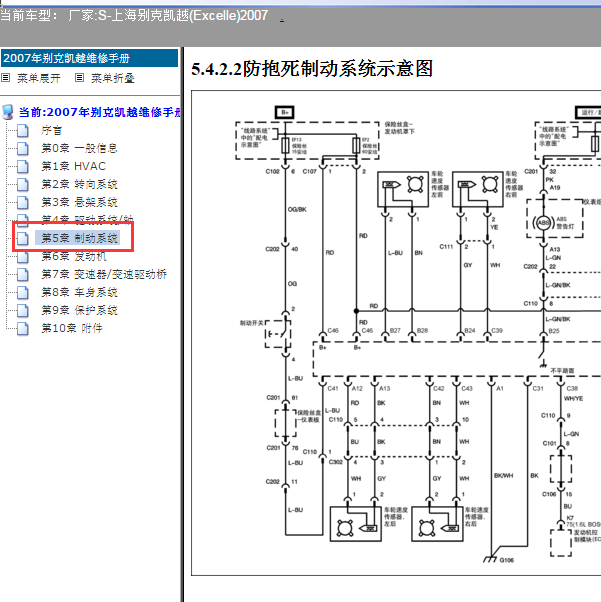Viewport: 601px width, 602px height.
Task: Click the small link after Excelle)2007
Action: click(x=282, y=18)
